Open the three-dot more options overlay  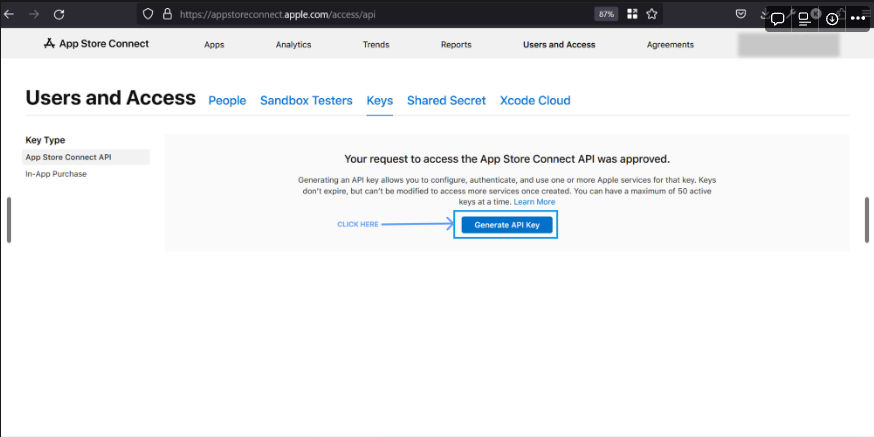858,19
